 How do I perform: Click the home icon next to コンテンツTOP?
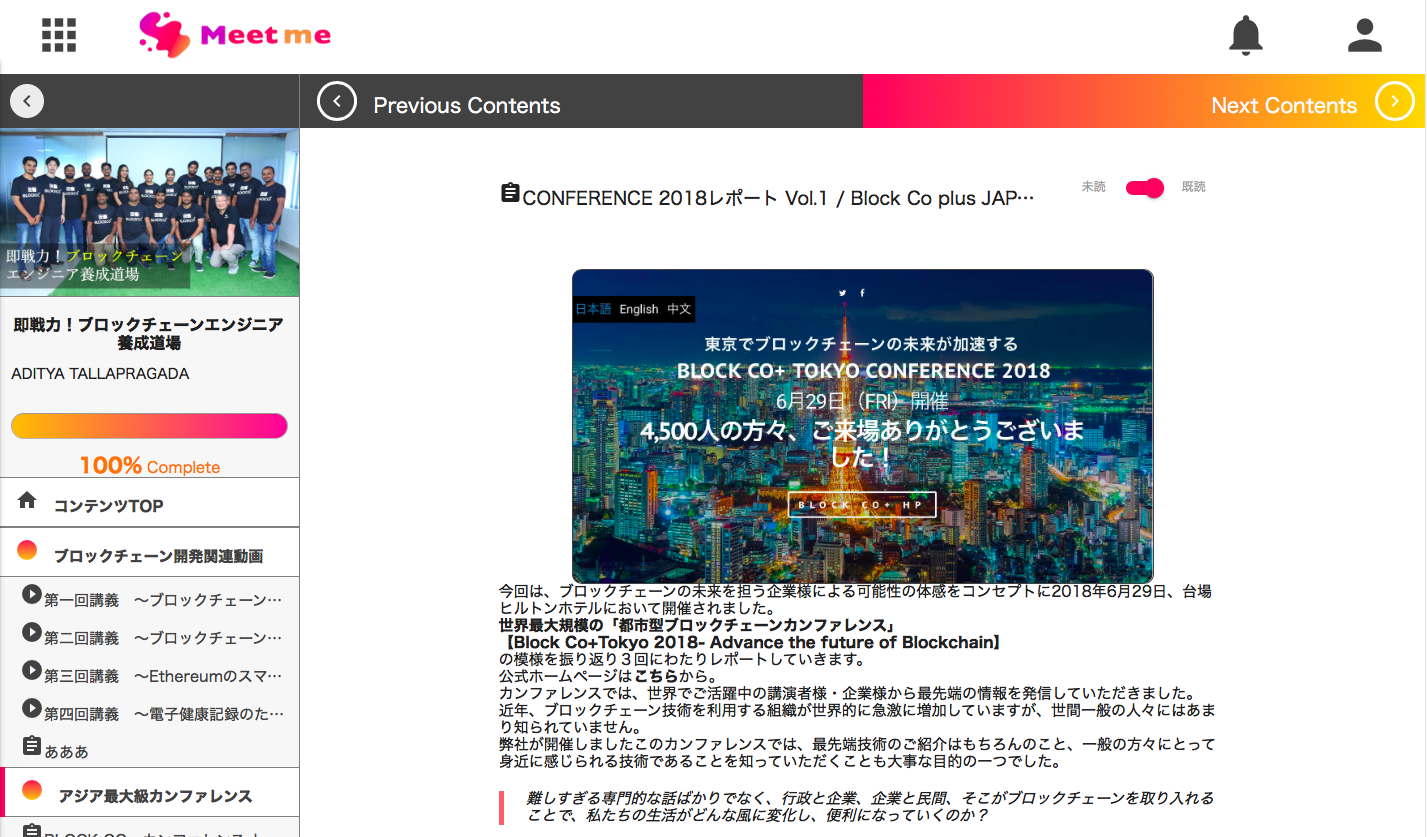pyautogui.click(x=28, y=501)
